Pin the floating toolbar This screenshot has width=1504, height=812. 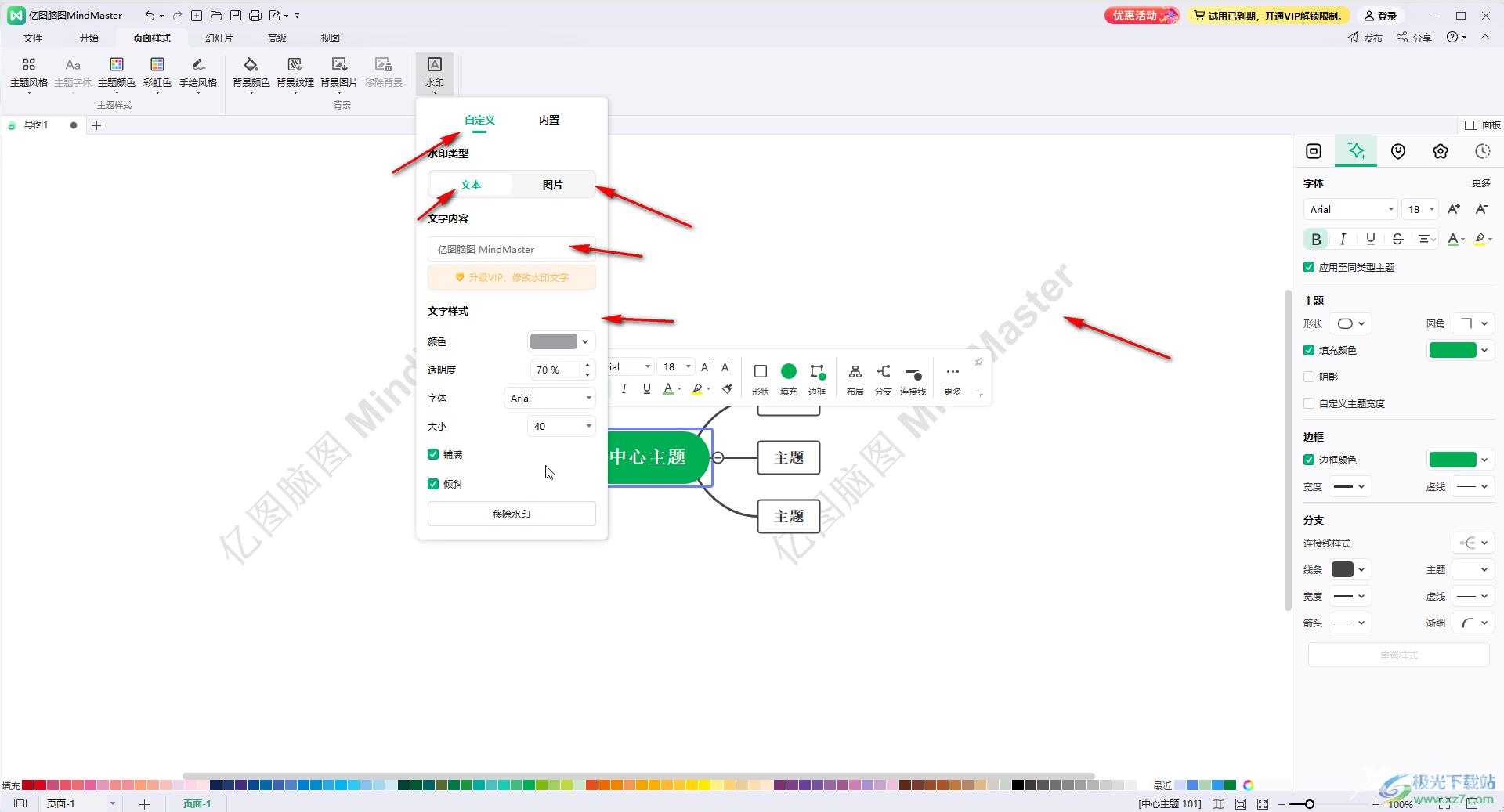click(x=978, y=362)
